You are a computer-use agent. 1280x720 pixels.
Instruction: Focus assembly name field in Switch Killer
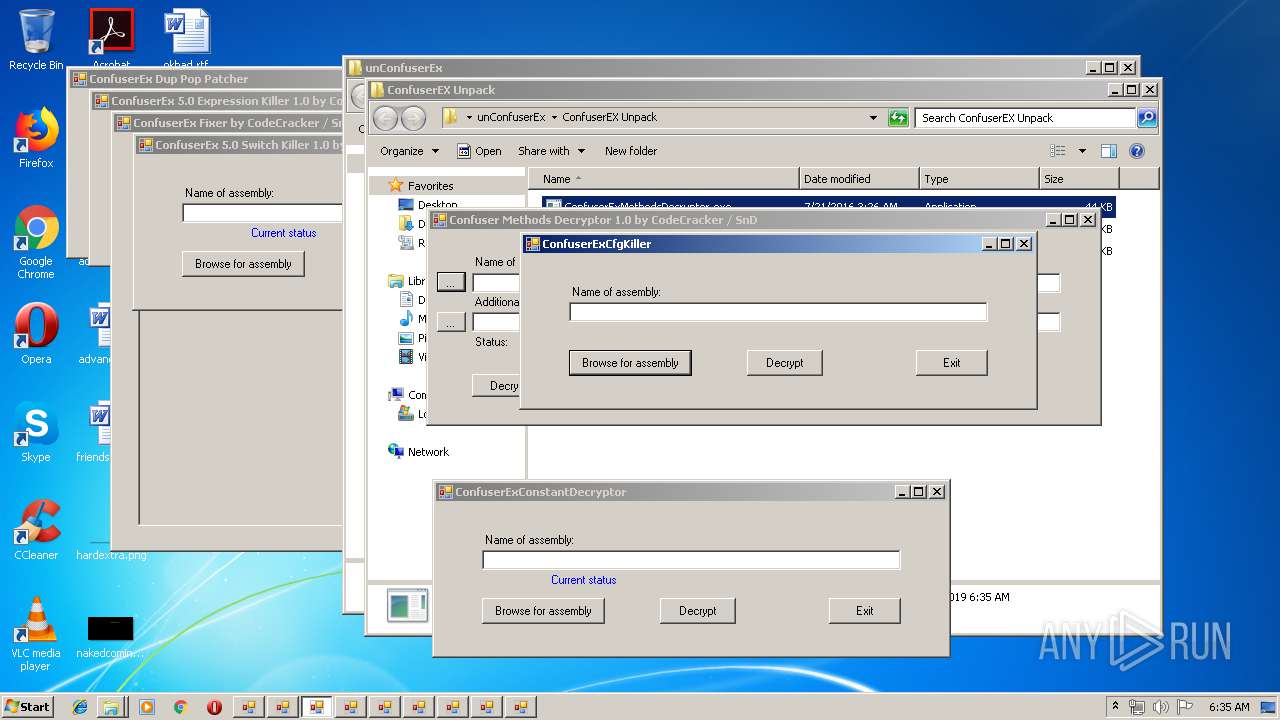(x=262, y=213)
